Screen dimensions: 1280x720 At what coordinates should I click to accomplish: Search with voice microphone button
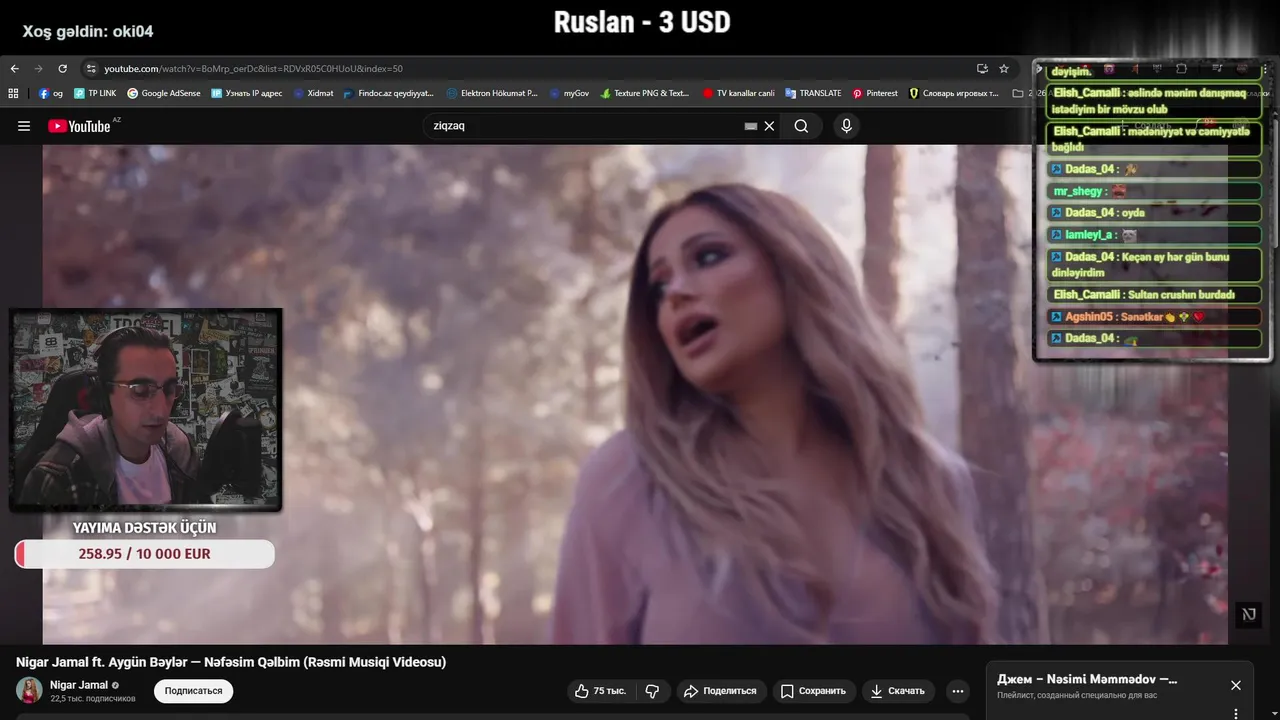point(846,126)
